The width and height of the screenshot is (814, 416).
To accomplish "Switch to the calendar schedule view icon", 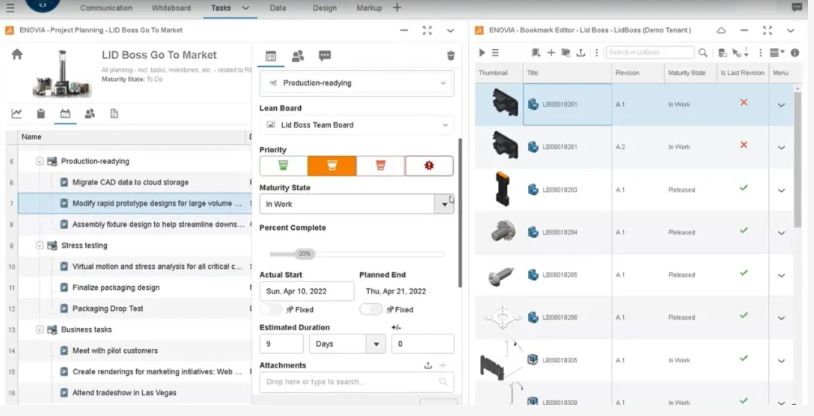I will coord(65,113).
